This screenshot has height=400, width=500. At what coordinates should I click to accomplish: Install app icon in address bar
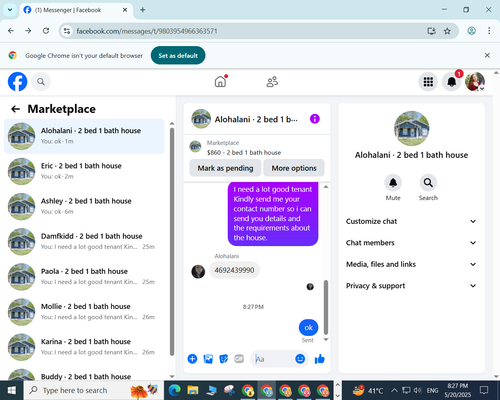[x=431, y=31]
